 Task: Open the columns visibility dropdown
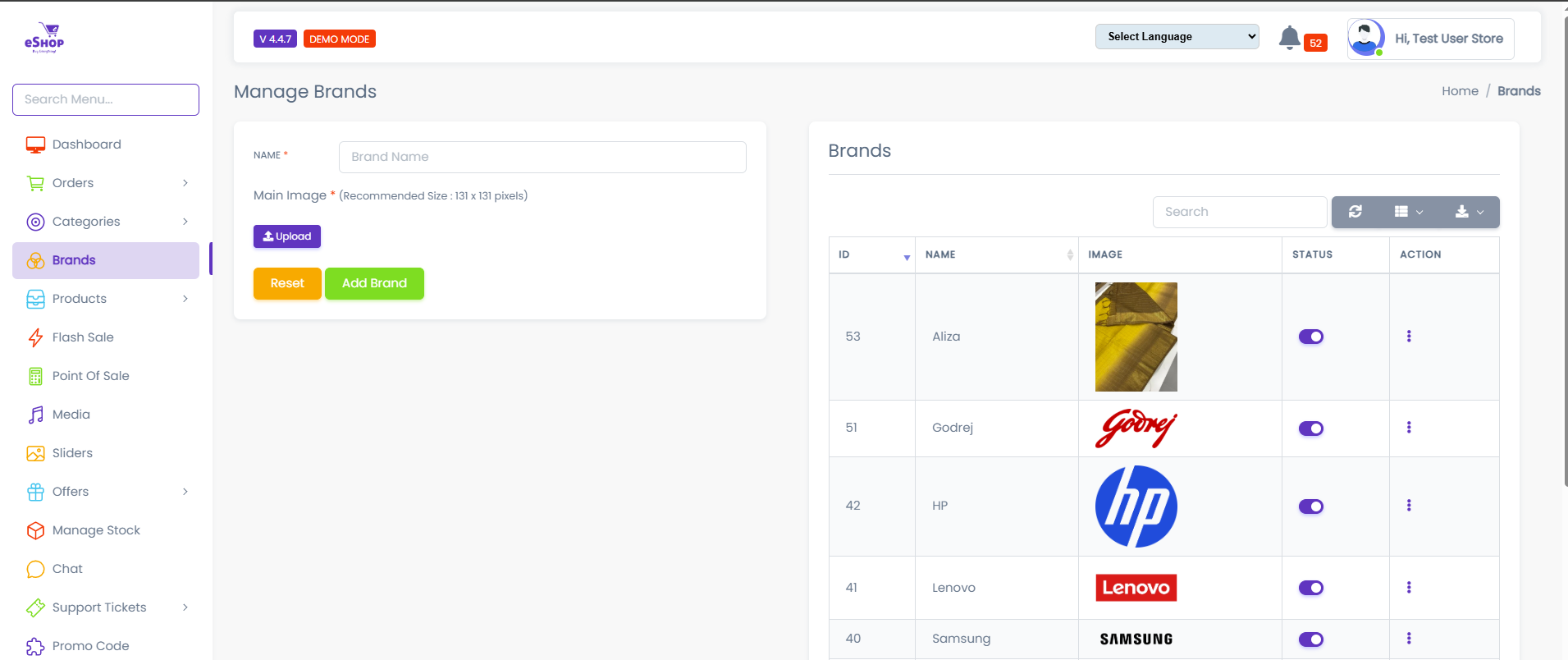click(x=1409, y=212)
